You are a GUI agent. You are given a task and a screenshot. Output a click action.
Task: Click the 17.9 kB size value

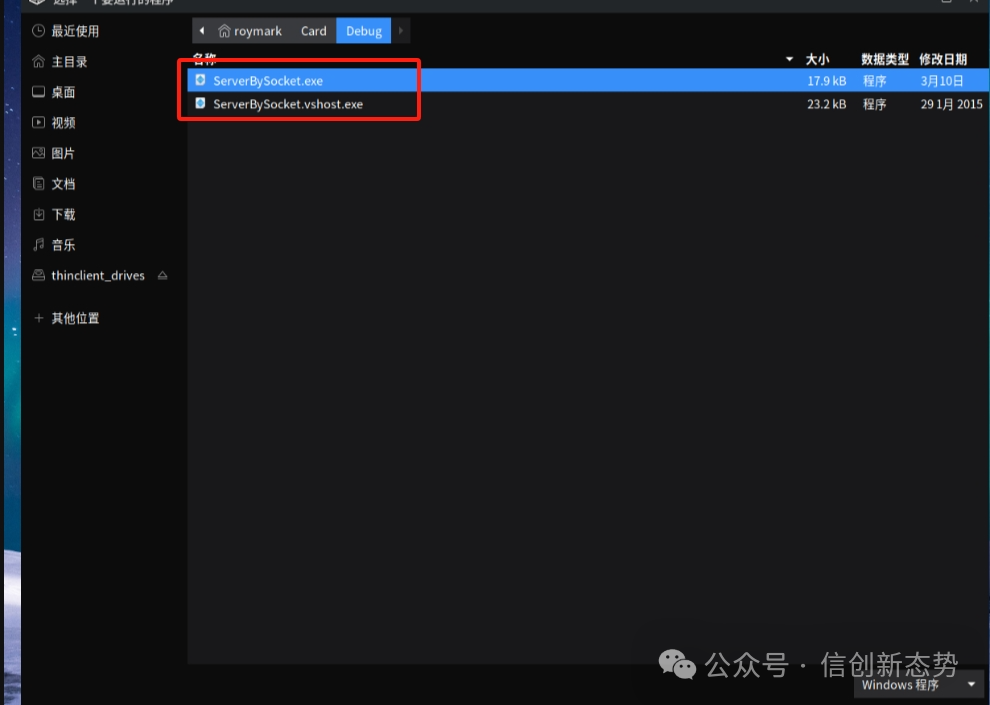(x=826, y=81)
